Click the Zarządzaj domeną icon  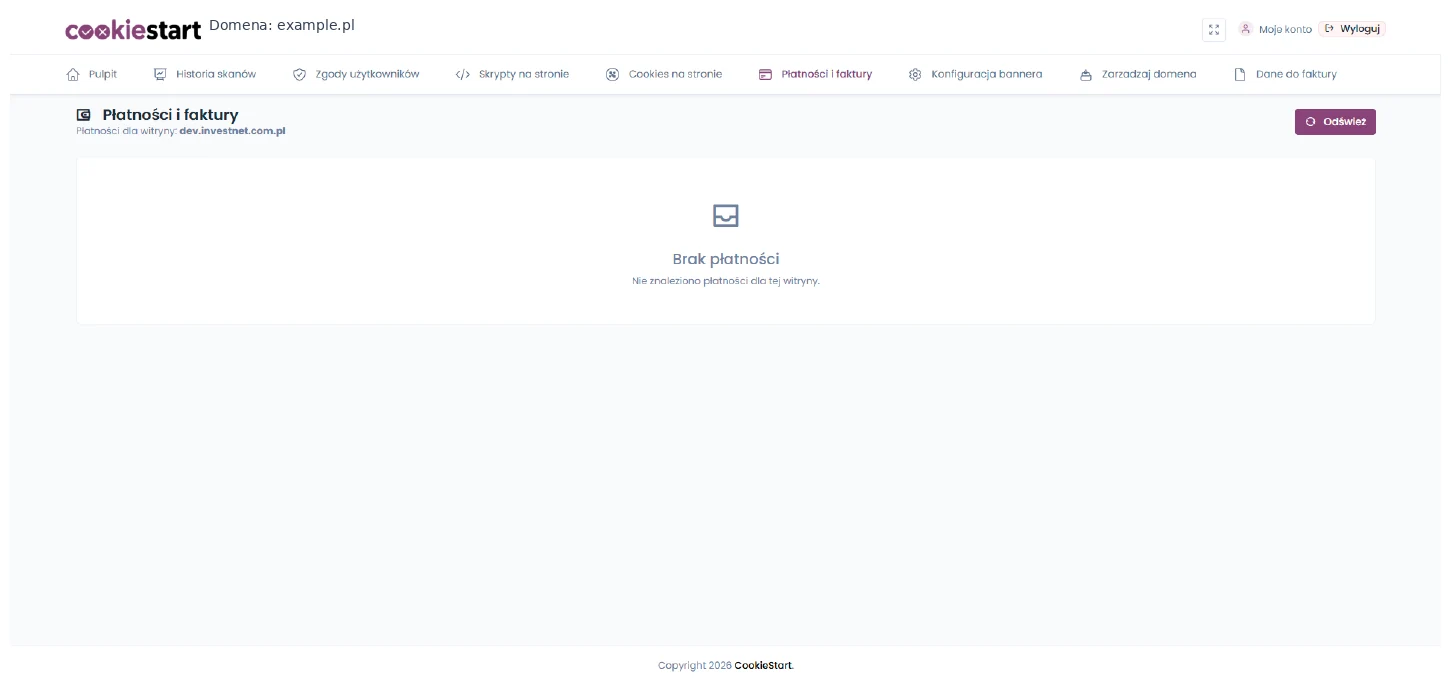(1086, 74)
